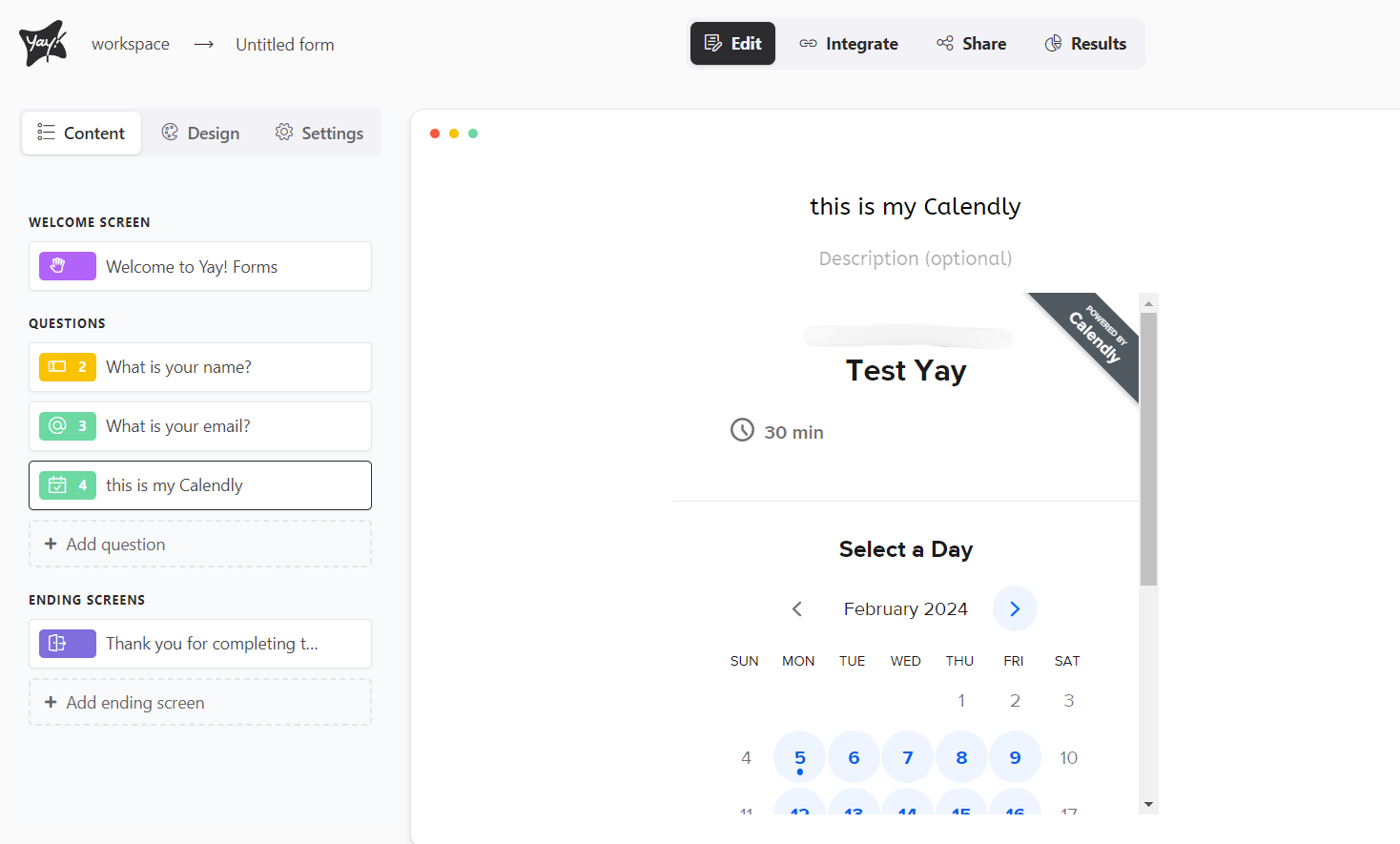The height and width of the screenshot is (844, 1400).
Task: Click Add ending screen button
Action: pyautogui.click(x=200, y=703)
